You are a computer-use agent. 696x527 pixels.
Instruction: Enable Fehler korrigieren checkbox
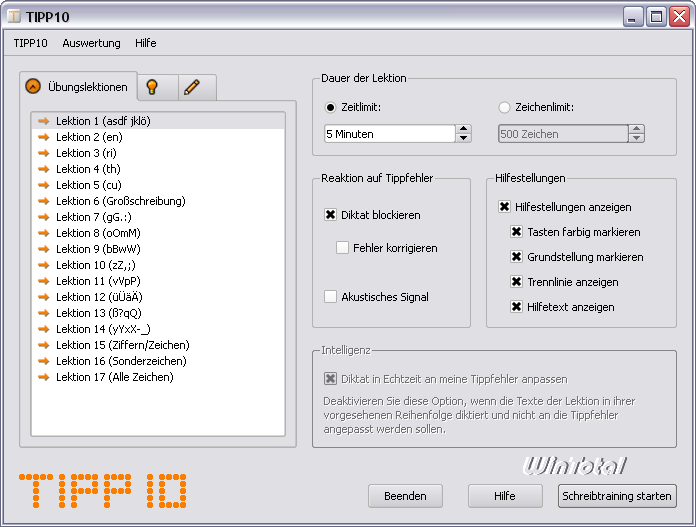coord(342,248)
